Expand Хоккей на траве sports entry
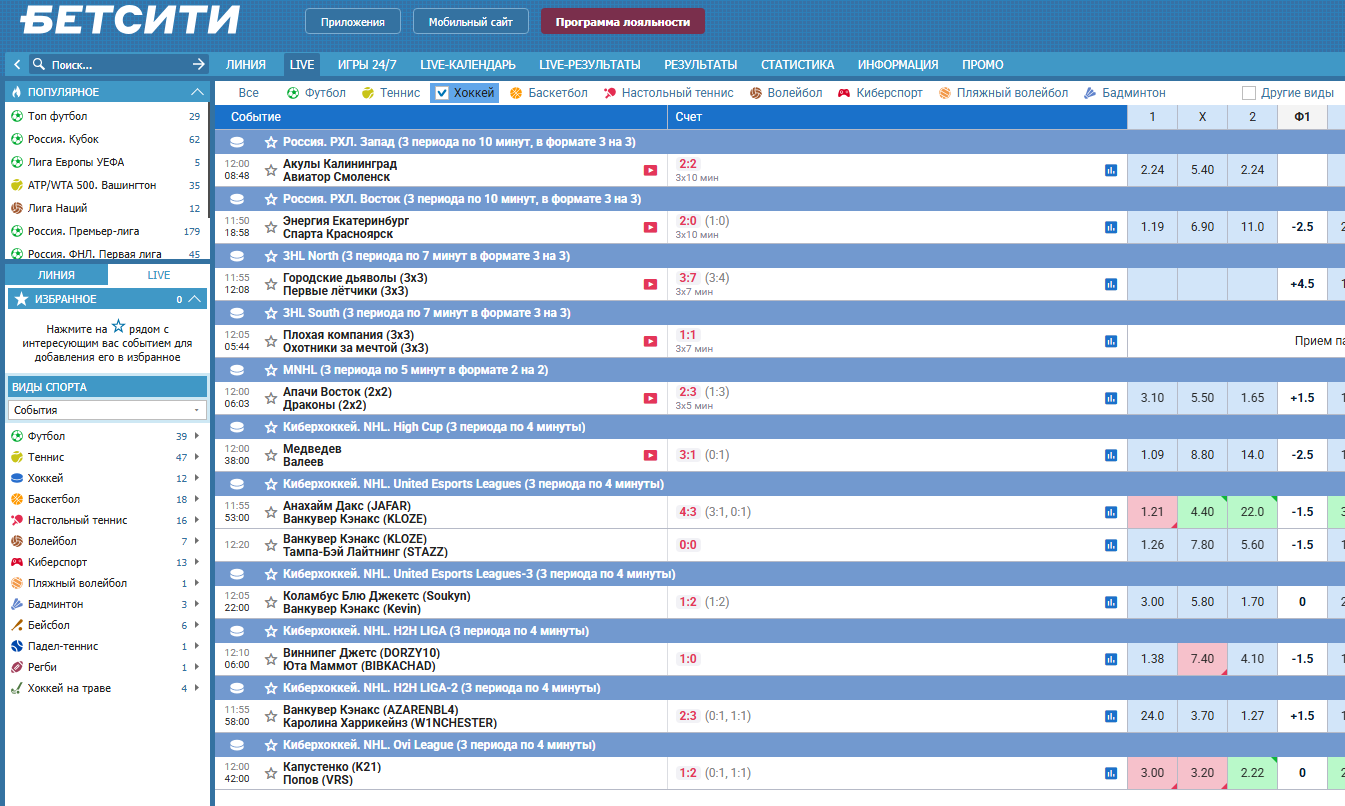 197,688
